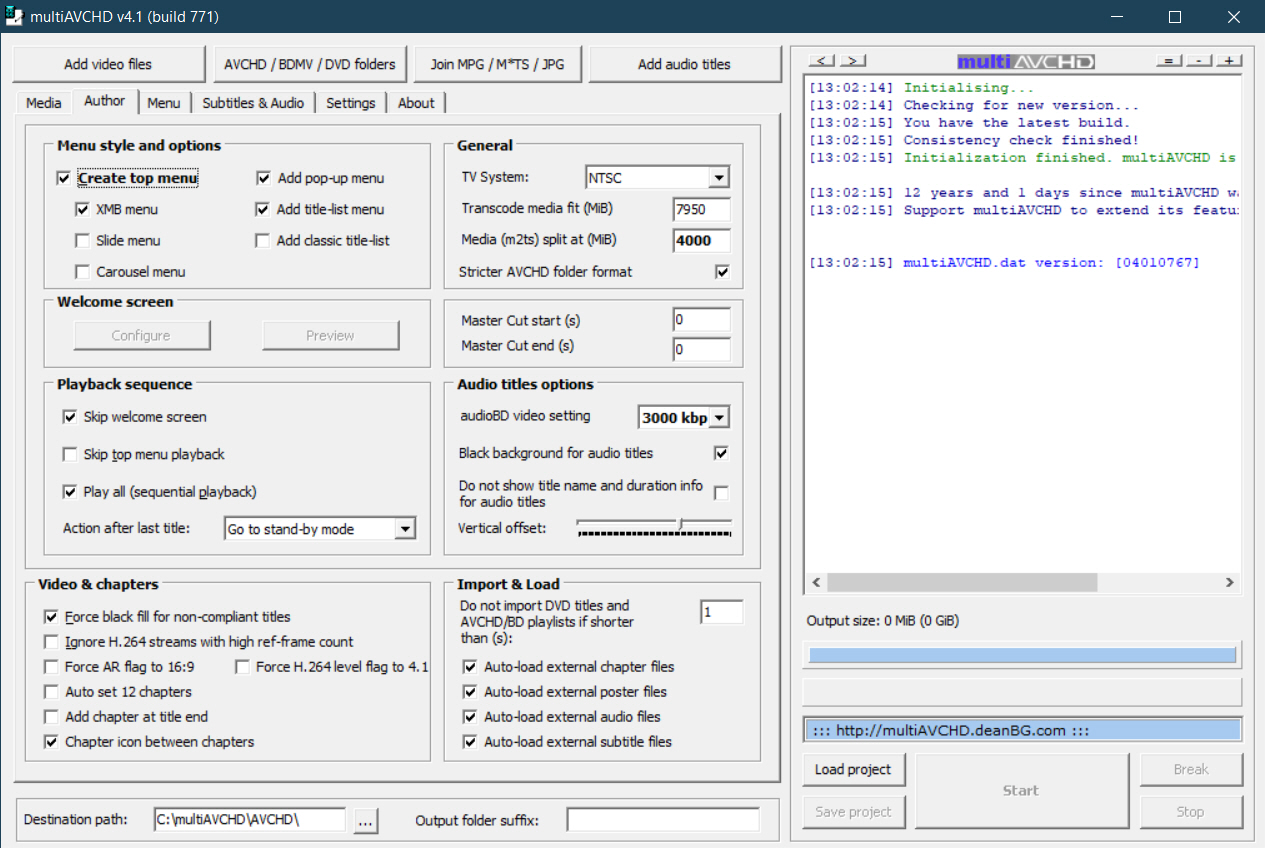Click the Load project button
The width and height of the screenshot is (1265, 848).
853,770
